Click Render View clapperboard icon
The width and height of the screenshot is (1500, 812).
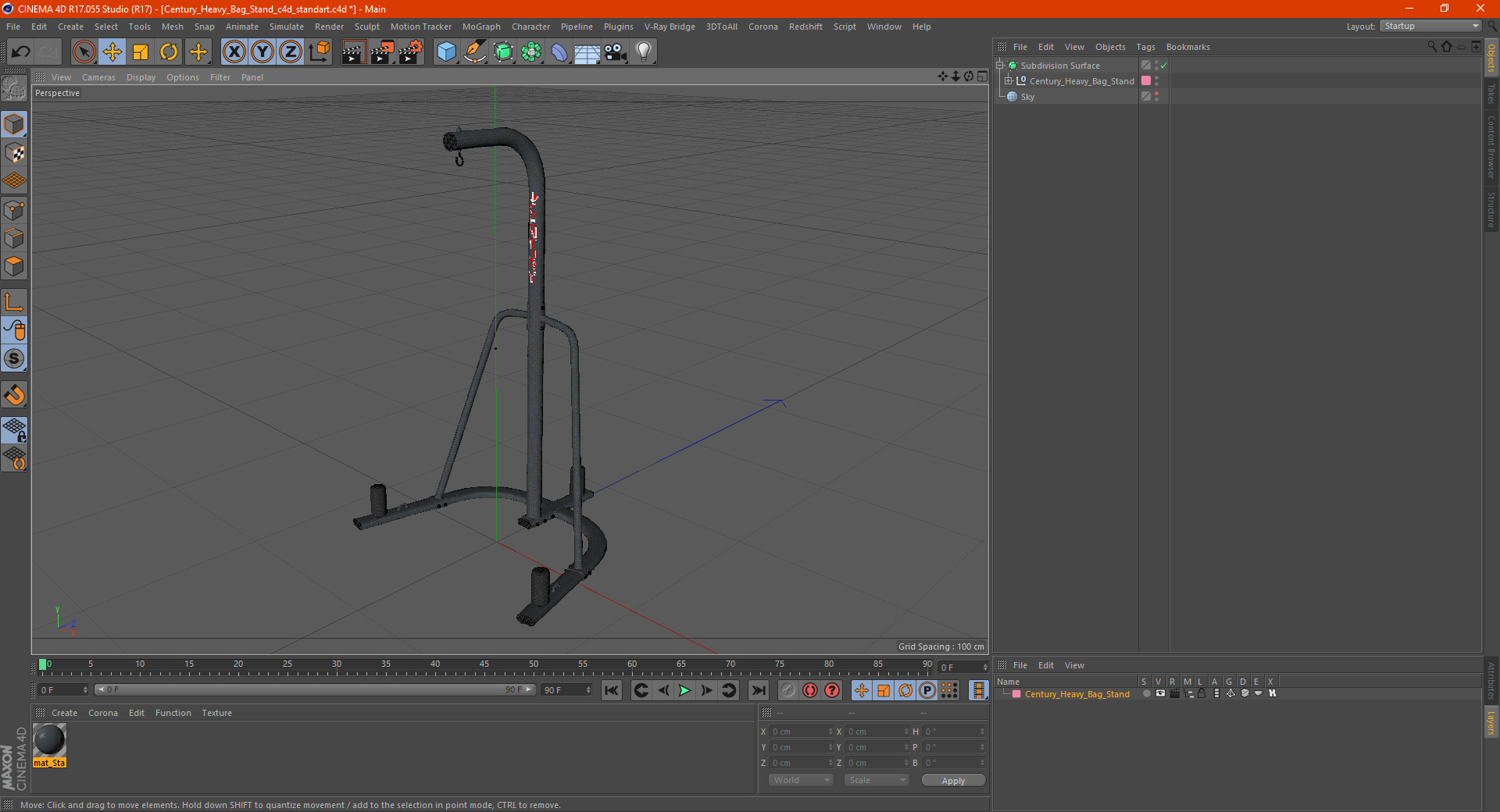point(353,52)
